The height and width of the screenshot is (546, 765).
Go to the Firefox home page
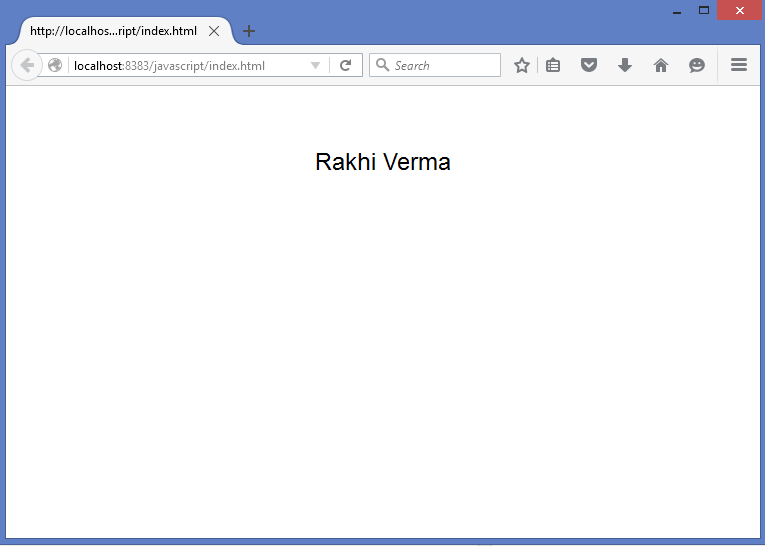[661, 65]
